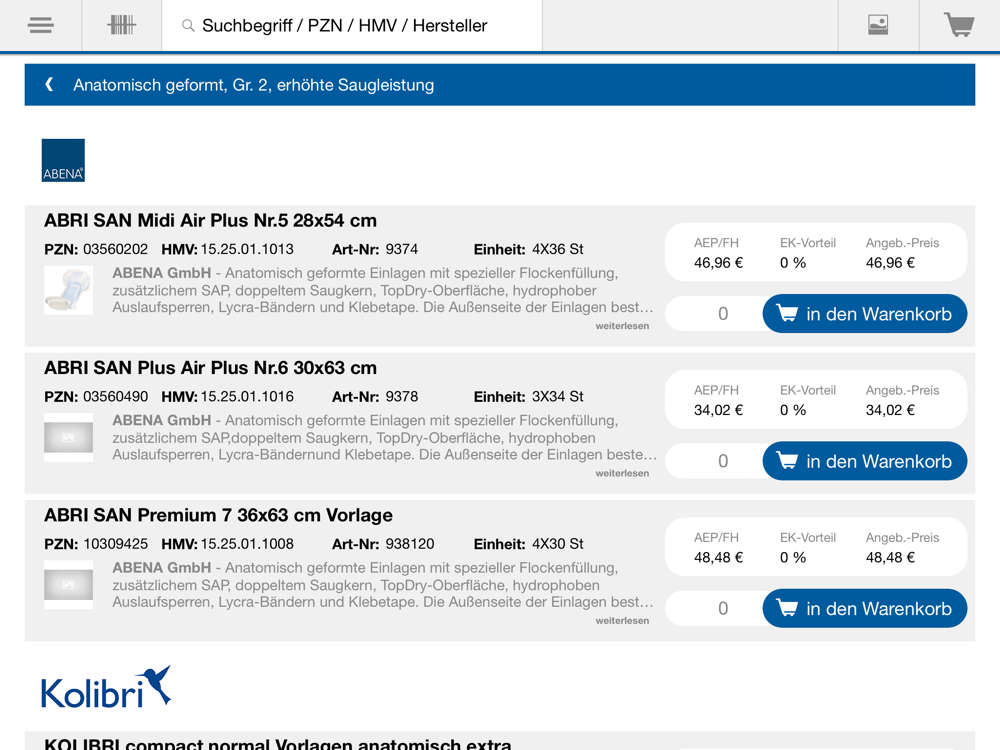The image size is (1000, 750).
Task: Click the ABENA manufacturer logo
Action: tap(63, 160)
